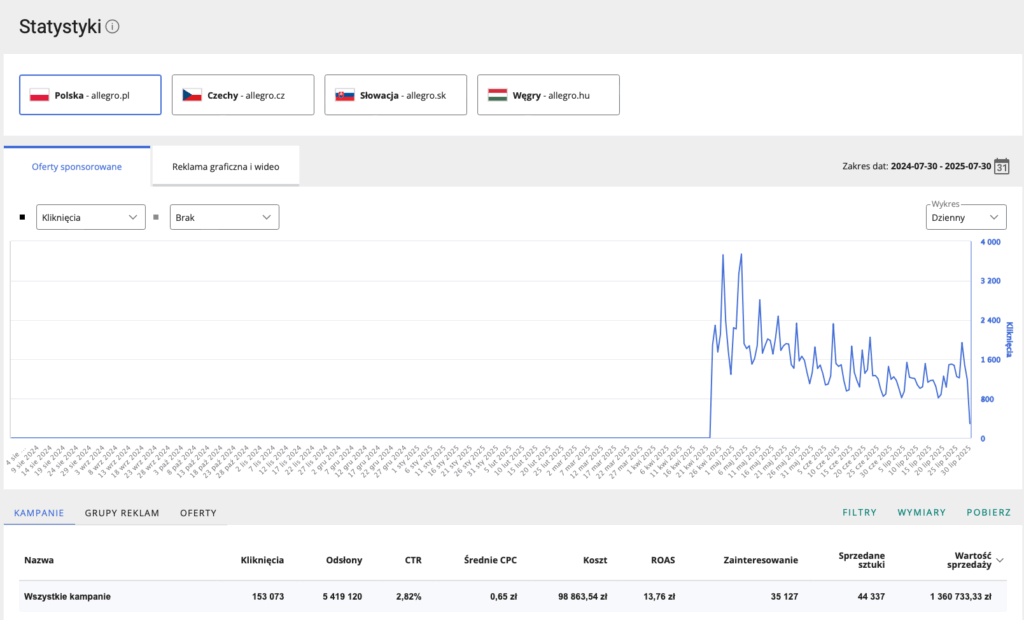Click the Polish flag icon
The width and height of the screenshot is (1024, 620).
click(x=40, y=95)
